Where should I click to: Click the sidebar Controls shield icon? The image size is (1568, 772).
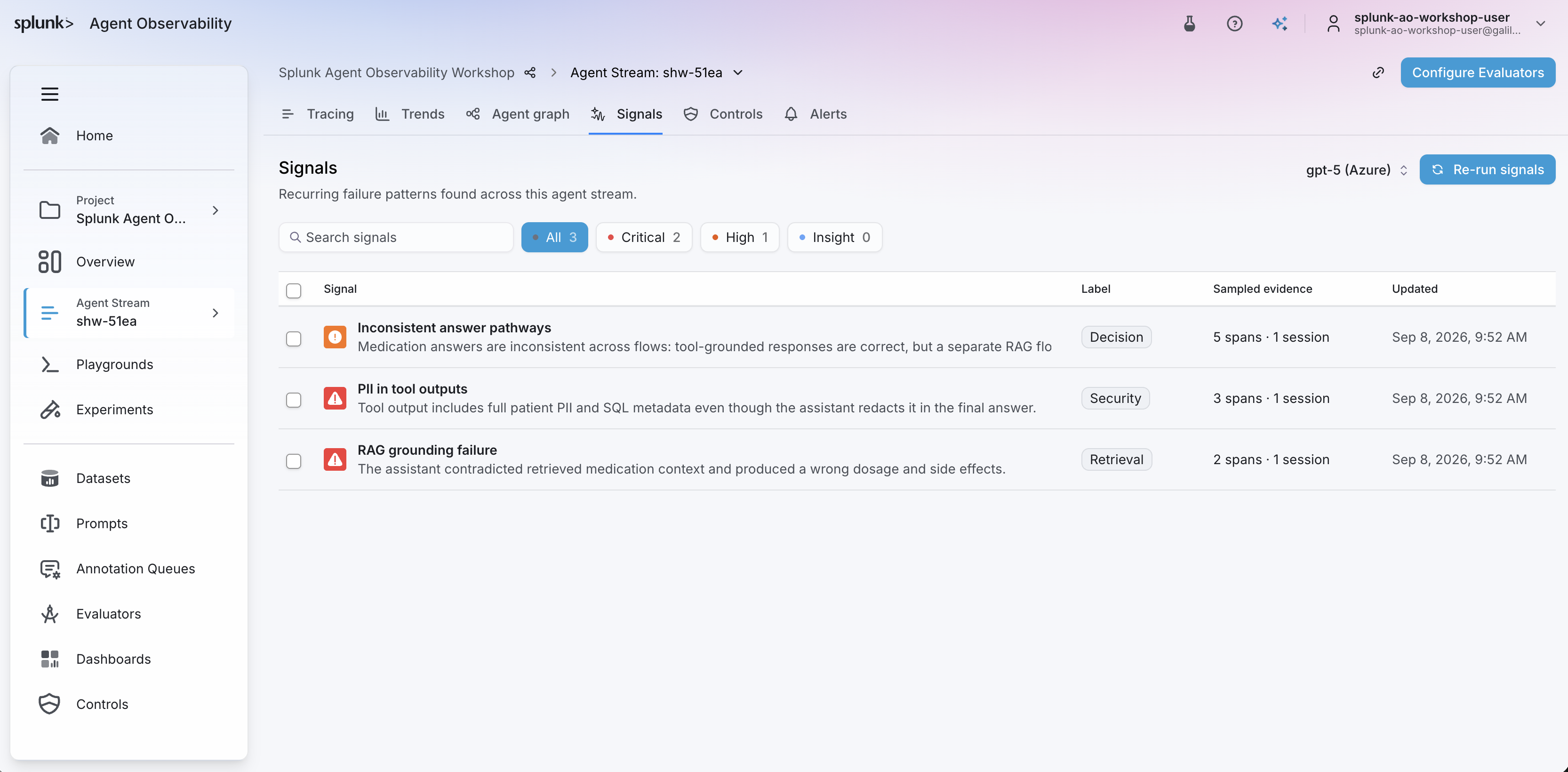(50, 704)
